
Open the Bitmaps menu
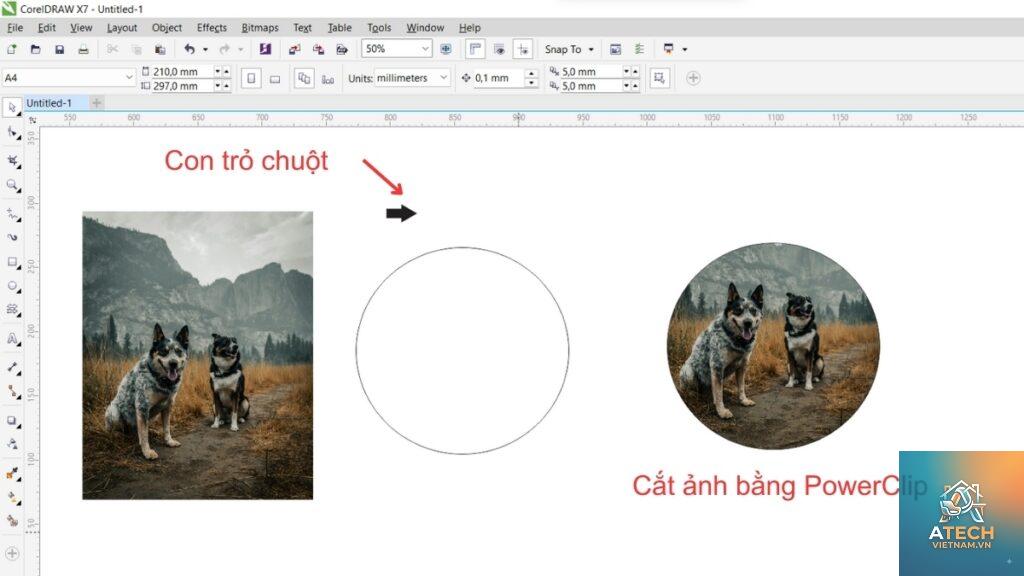click(x=260, y=27)
